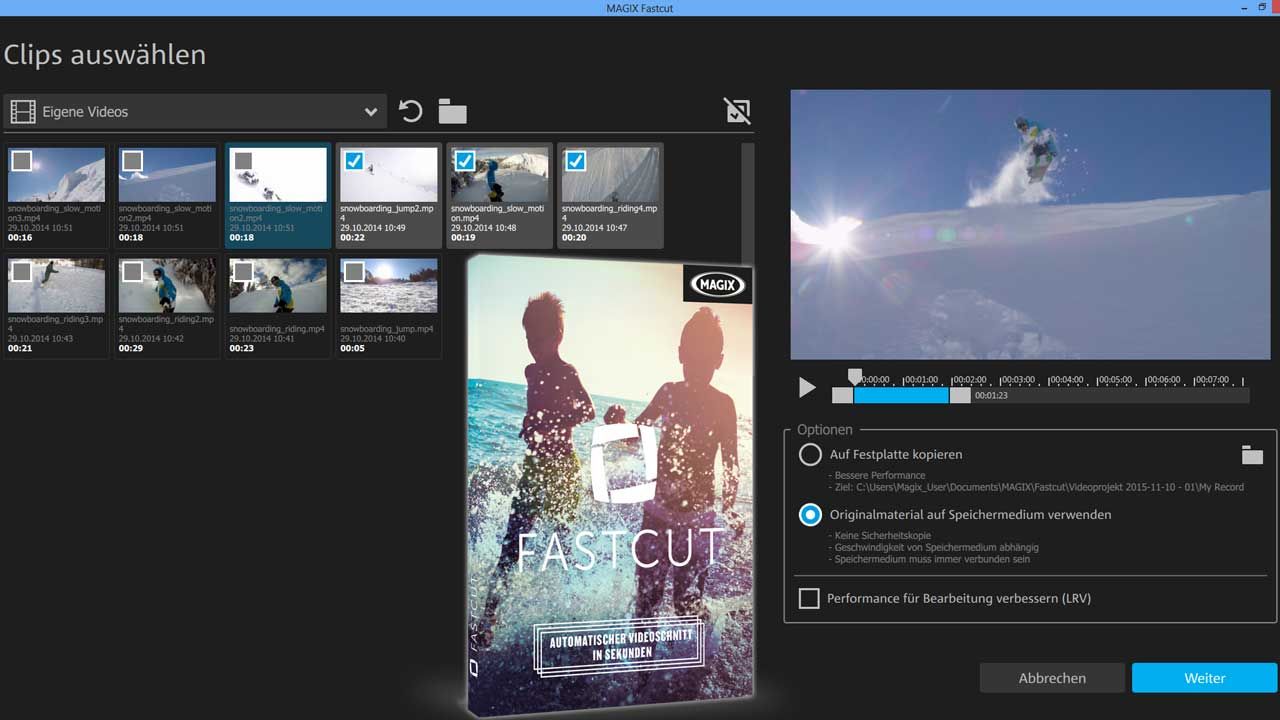Image resolution: width=1280 pixels, height=720 pixels.
Task: Click the clip list vertical scrollbar
Action: click(x=747, y=200)
